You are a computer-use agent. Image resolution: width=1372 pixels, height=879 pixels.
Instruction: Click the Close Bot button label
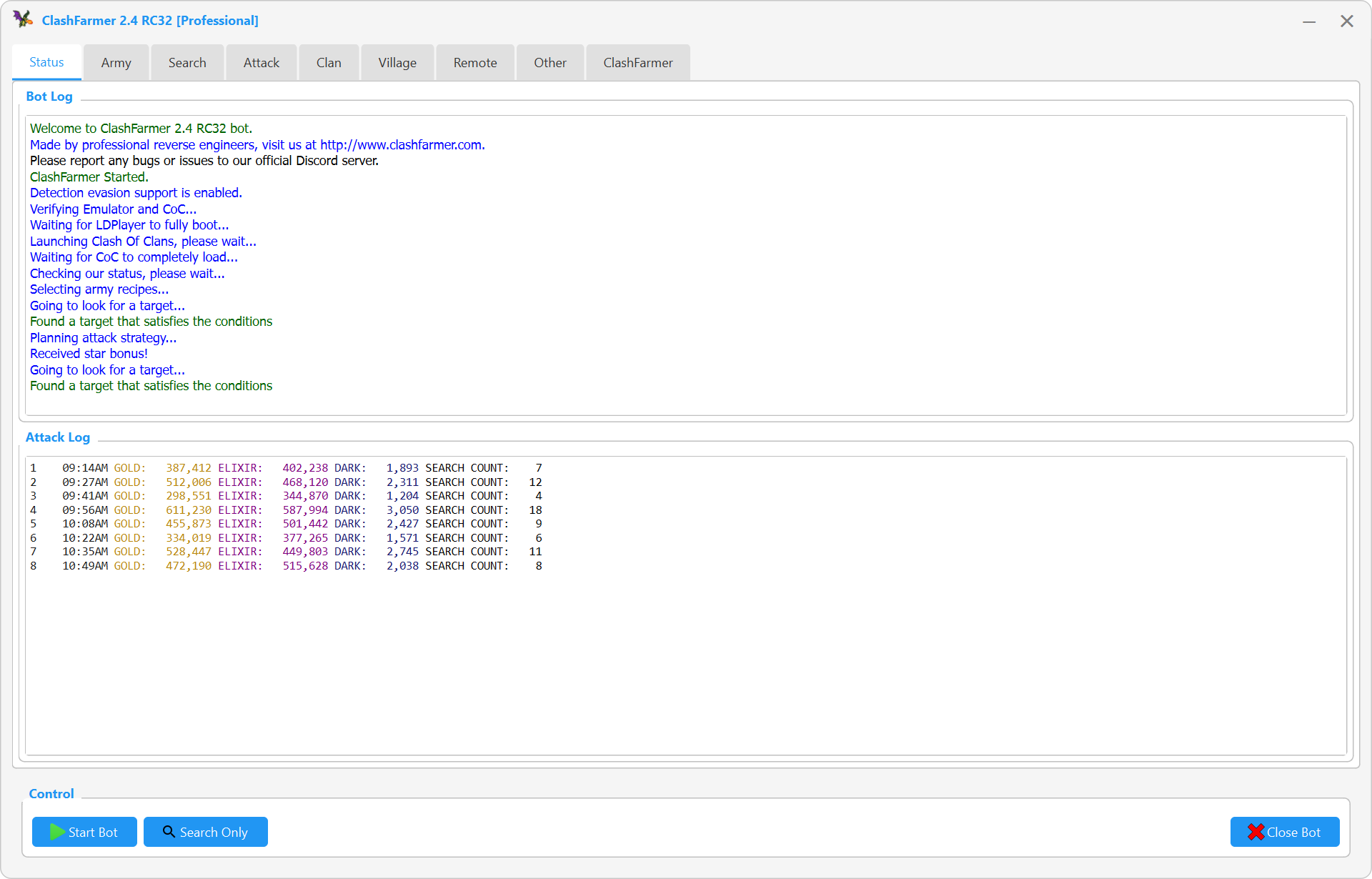[x=1293, y=833]
